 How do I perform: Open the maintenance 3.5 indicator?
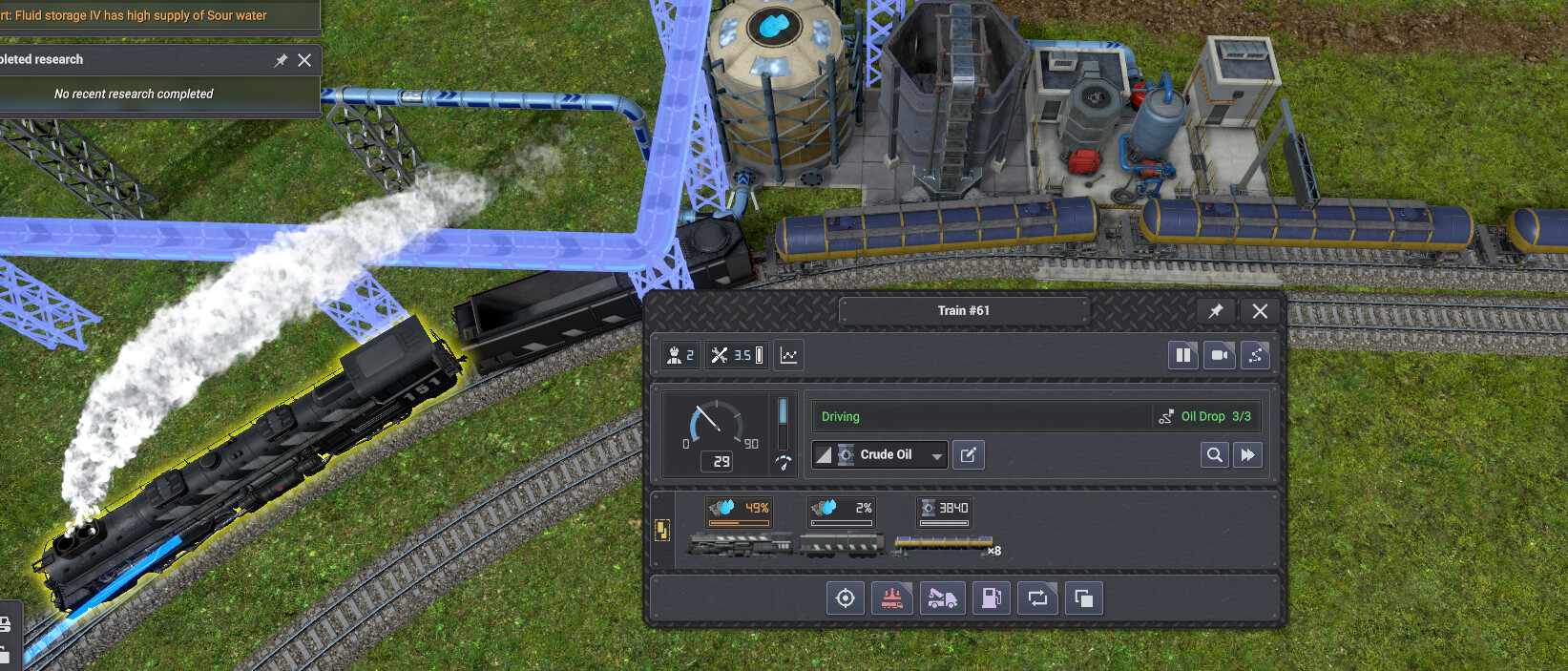click(x=736, y=355)
